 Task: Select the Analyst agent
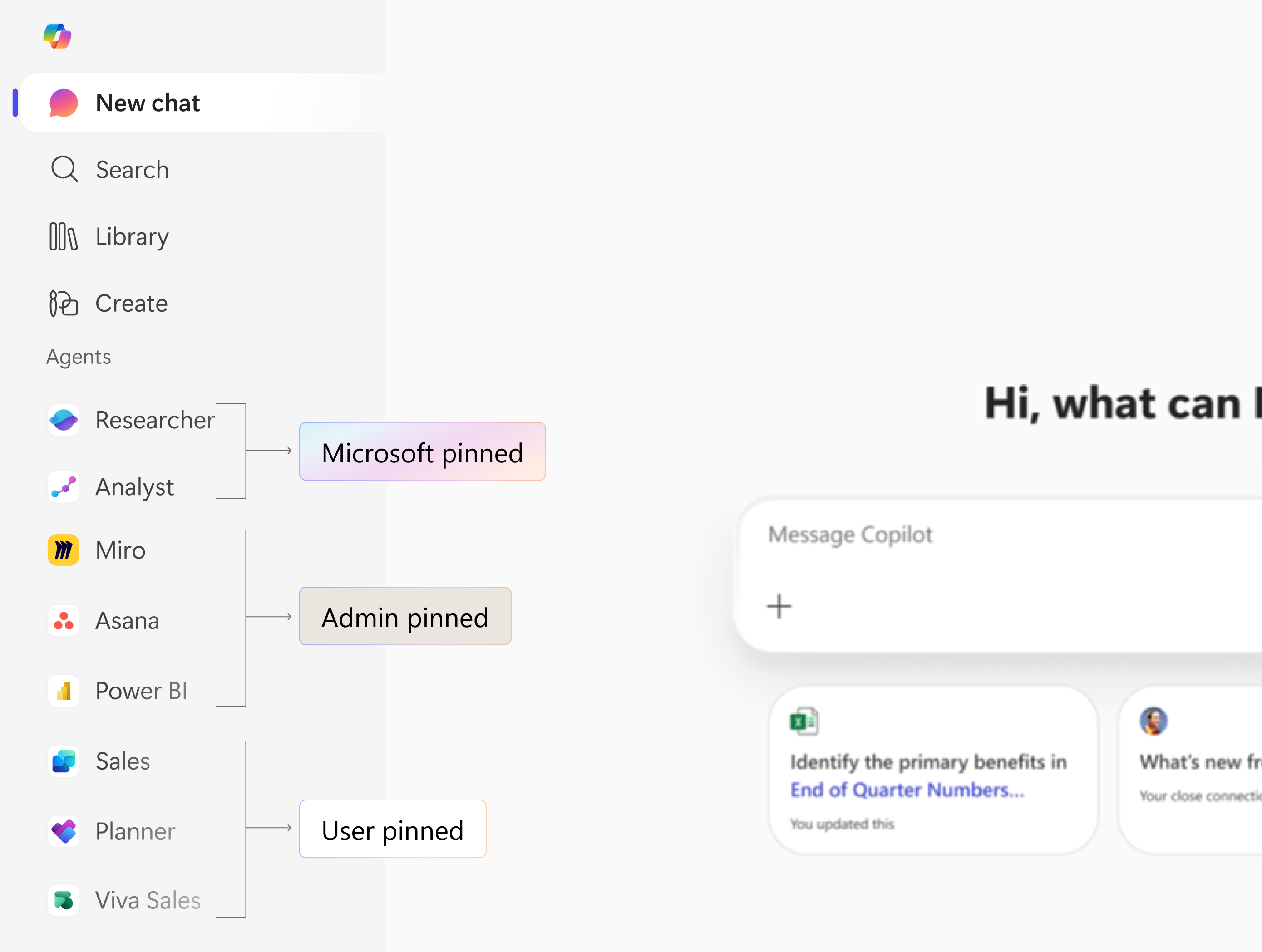click(x=135, y=487)
